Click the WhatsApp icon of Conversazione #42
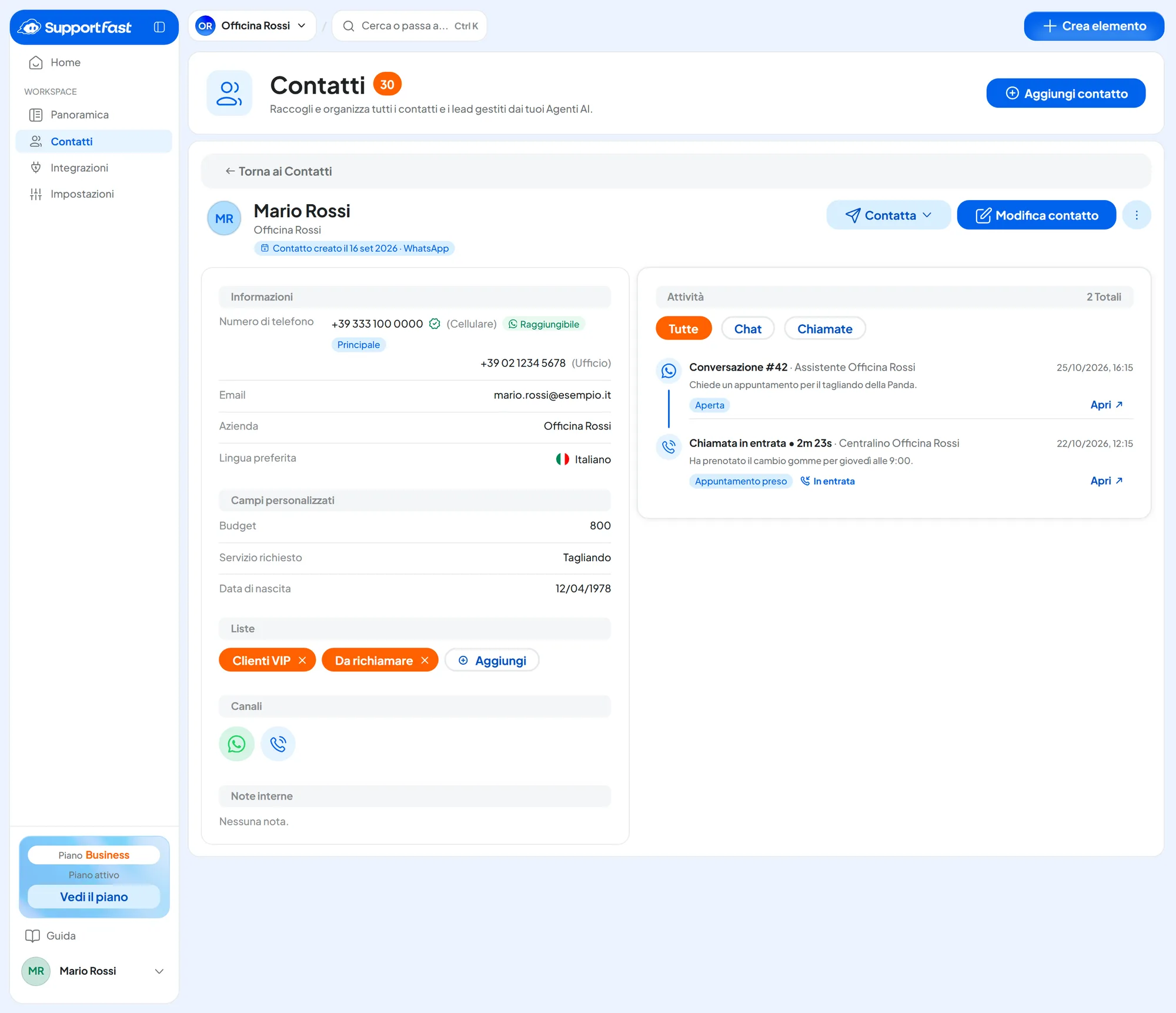 pyautogui.click(x=669, y=371)
